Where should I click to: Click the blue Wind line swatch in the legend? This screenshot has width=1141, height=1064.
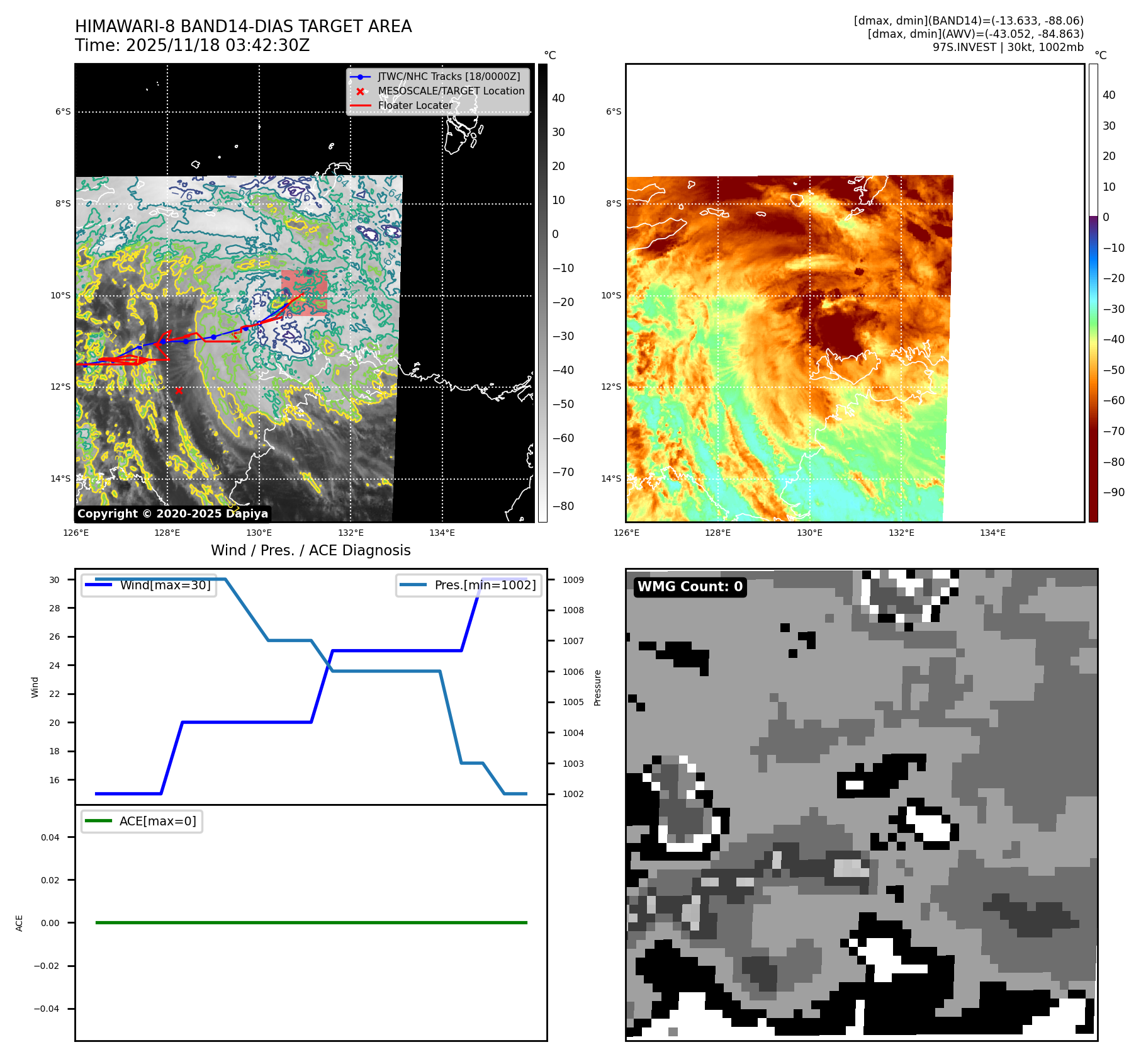98,585
